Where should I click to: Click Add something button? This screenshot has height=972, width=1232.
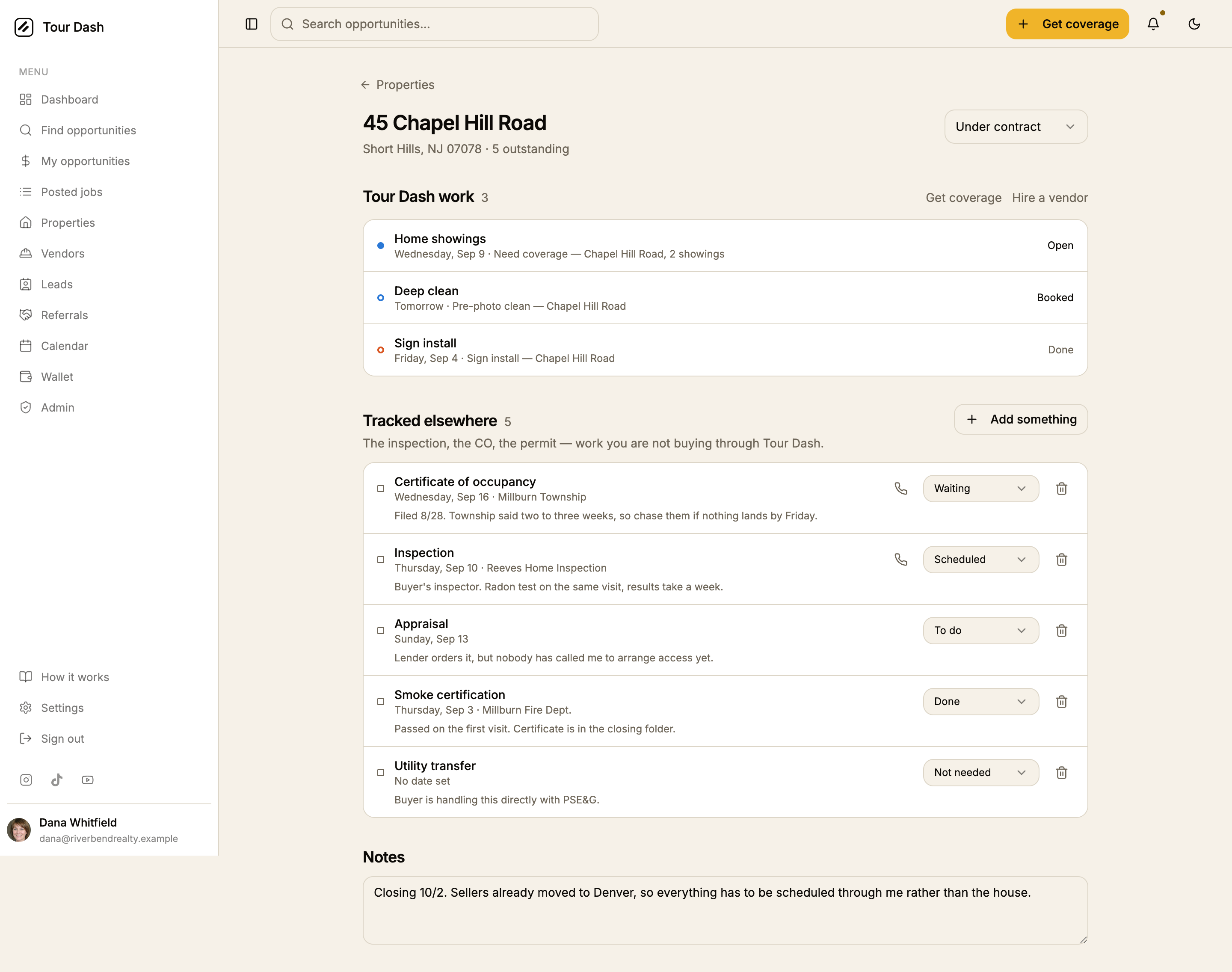click(x=1020, y=419)
